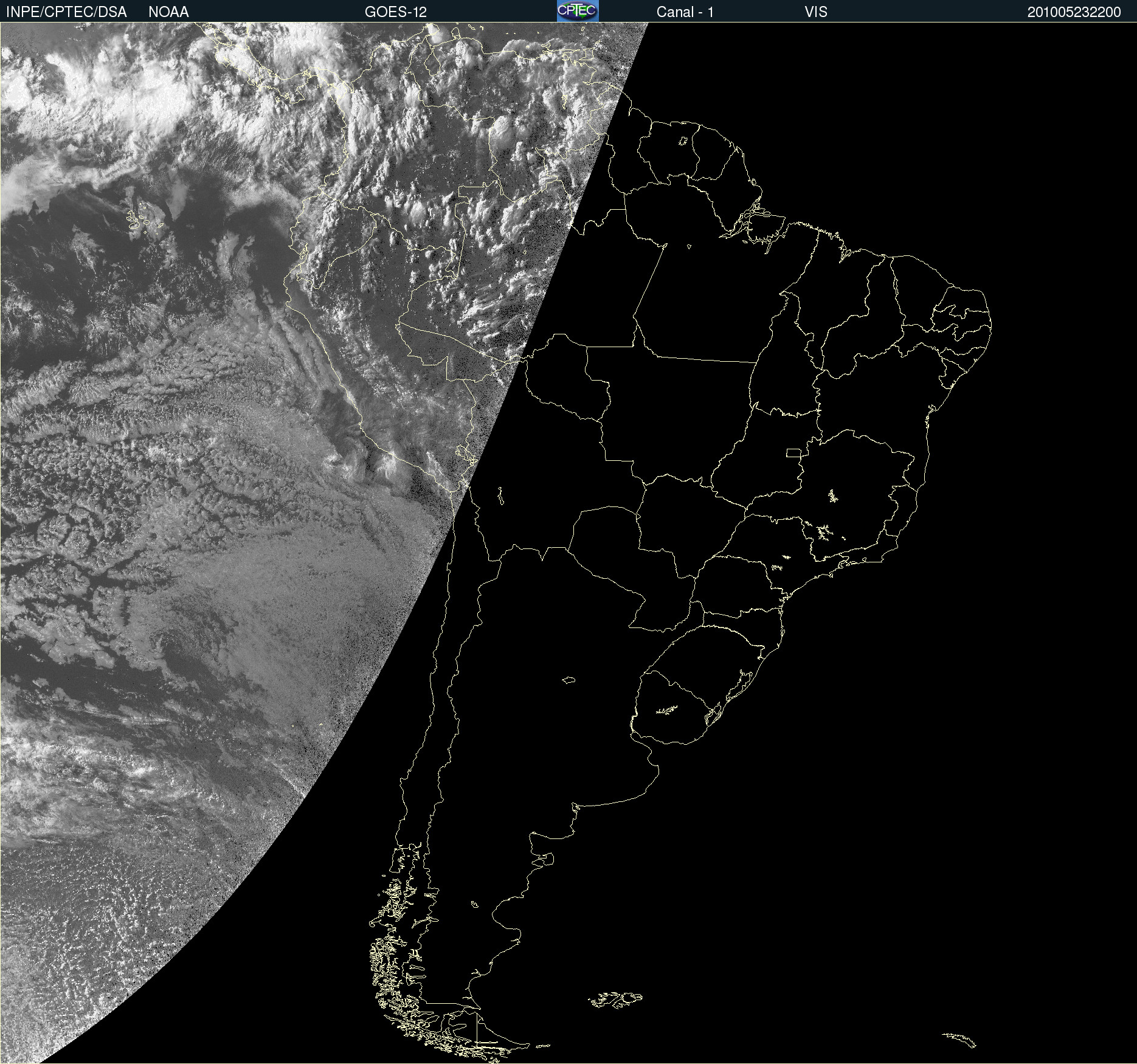Click the 'INPE/CPTEC/DSA' header text
This screenshot has height=1064, width=1137.
click(66, 12)
